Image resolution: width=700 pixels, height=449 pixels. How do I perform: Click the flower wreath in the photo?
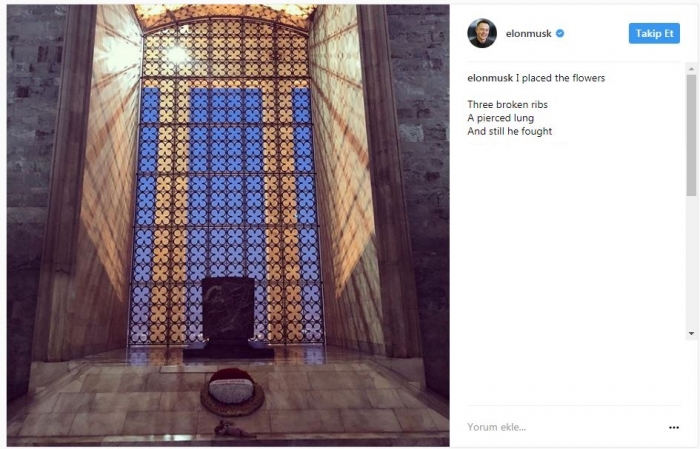(232, 392)
